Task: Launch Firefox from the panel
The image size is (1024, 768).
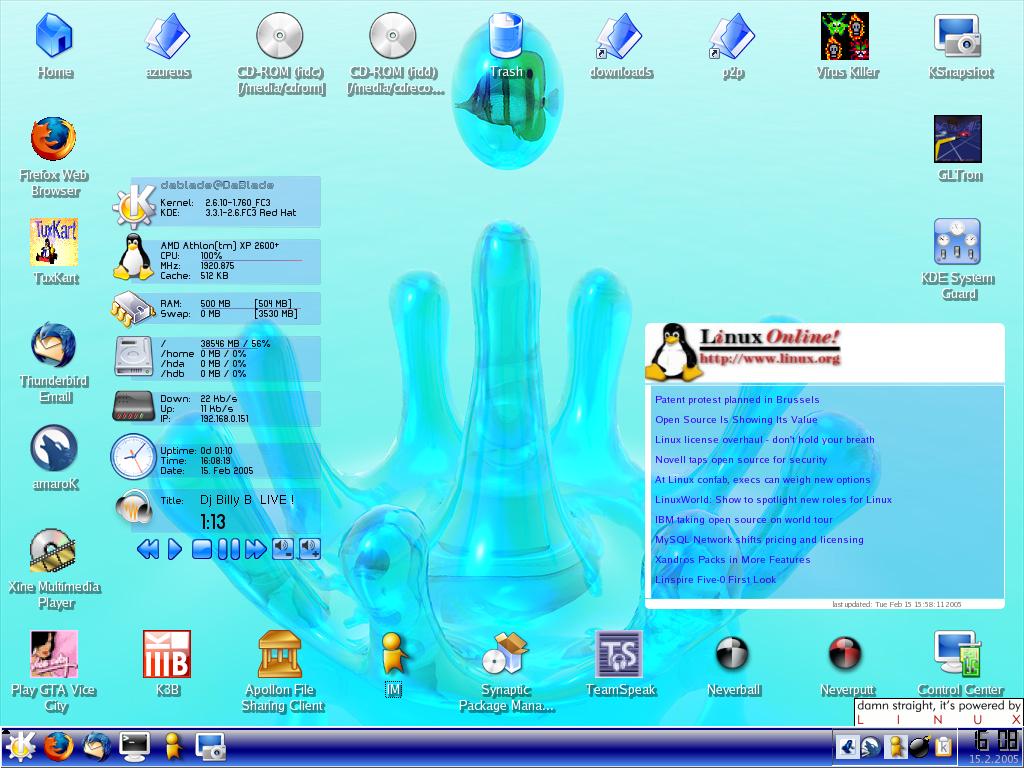Action: [58, 747]
